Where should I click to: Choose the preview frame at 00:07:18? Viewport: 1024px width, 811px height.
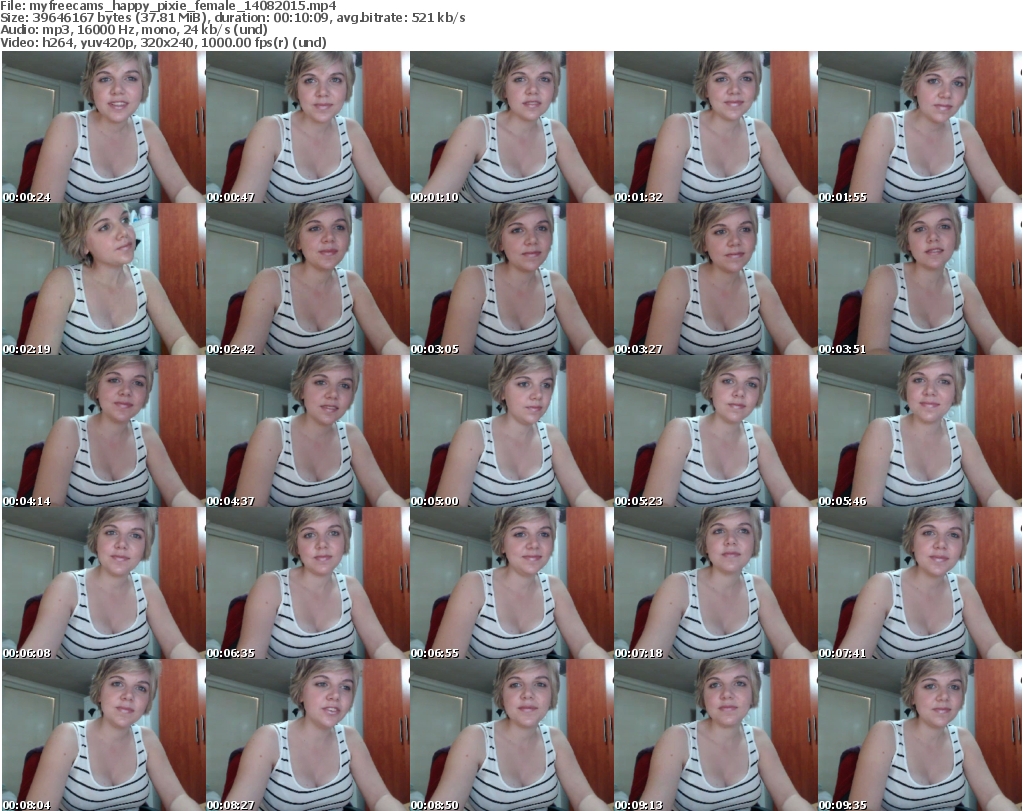(x=716, y=583)
